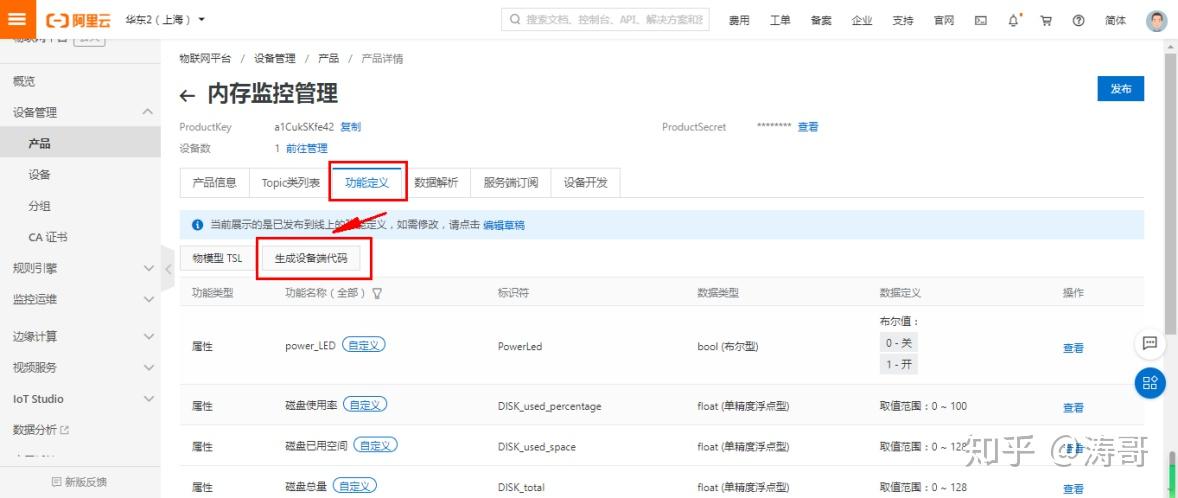Screen dimensions: 1178x498
Task: Switch to the 产品信息 tab
Action: (215, 183)
